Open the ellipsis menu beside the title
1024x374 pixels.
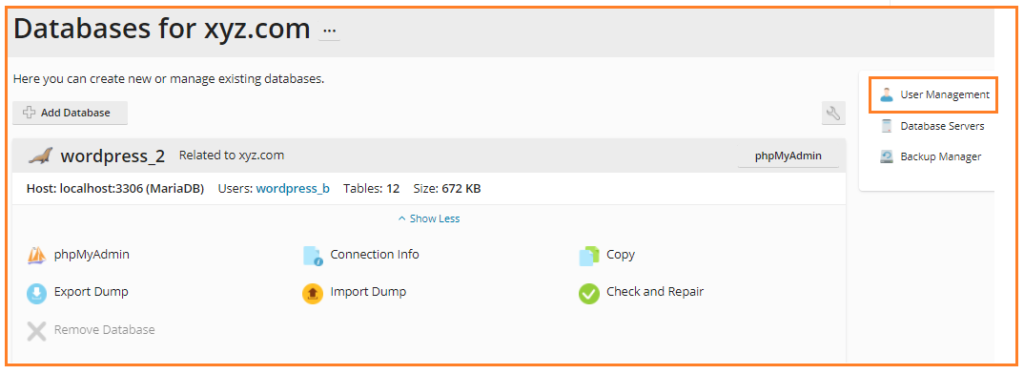[x=329, y=31]
